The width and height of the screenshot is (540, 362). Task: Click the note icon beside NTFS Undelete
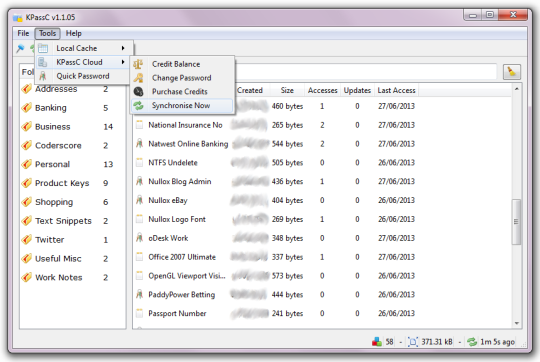coord(139,162)
